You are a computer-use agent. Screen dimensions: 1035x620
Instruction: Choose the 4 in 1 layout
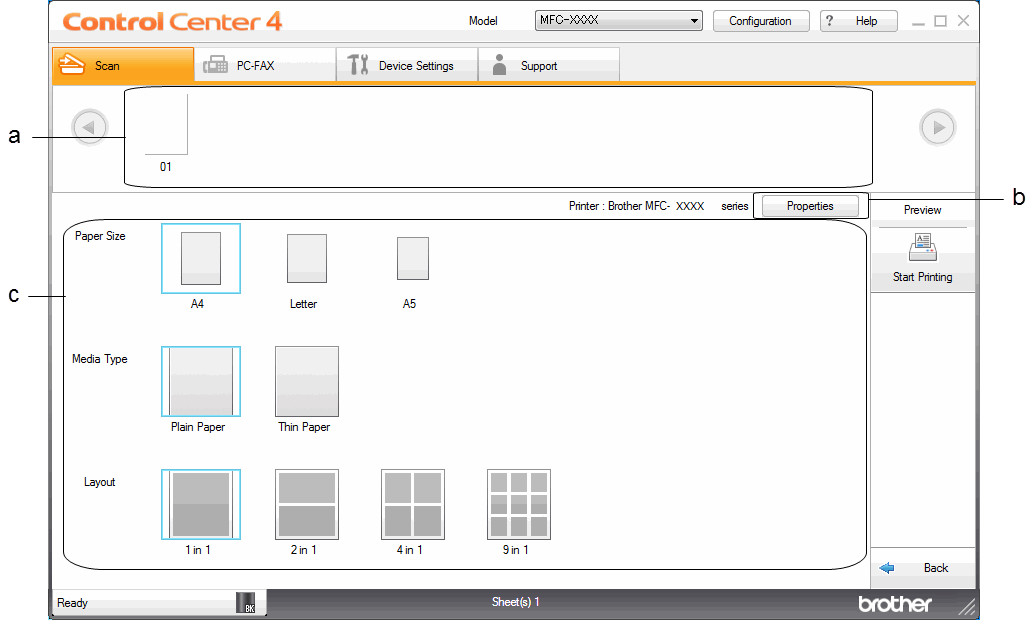pos(413,504)
